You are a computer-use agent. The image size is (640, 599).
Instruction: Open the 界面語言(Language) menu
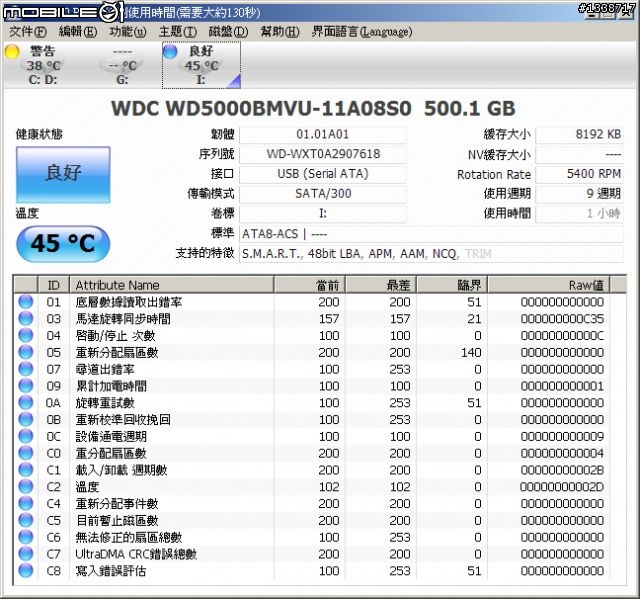362,32
